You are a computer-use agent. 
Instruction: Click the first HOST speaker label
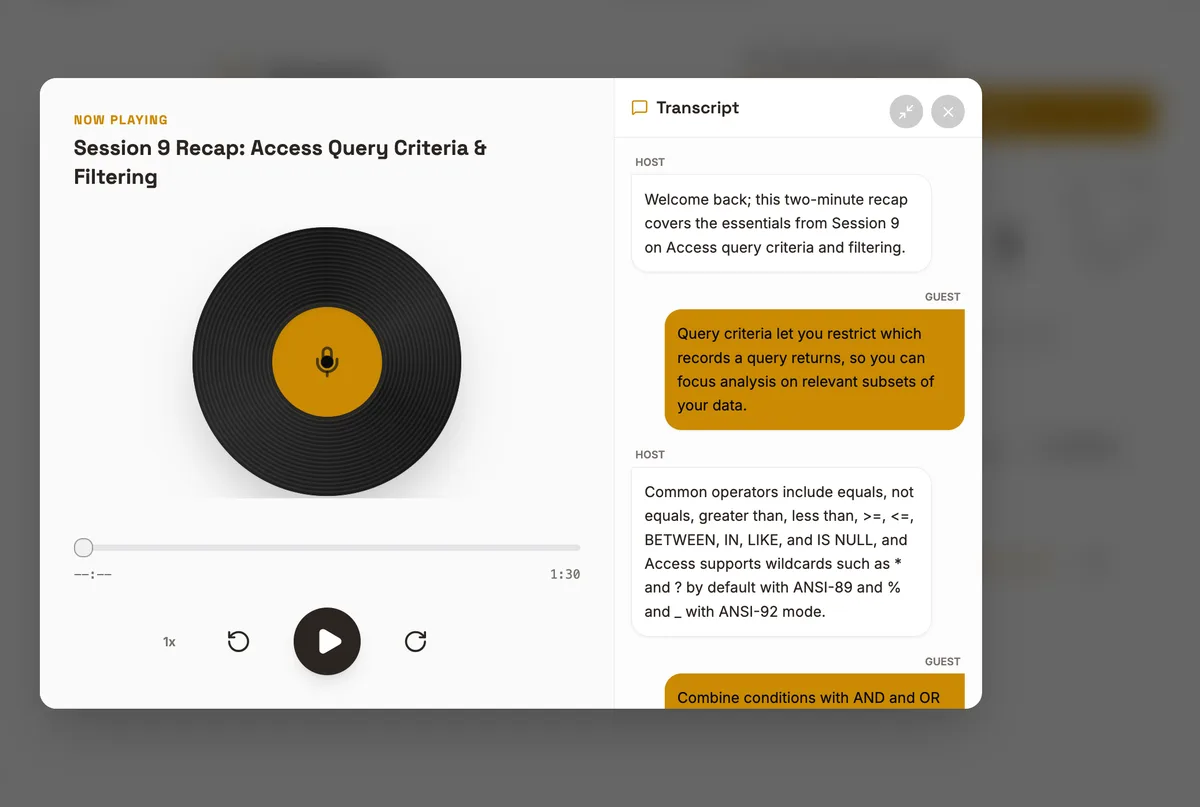pyautogui.click(x=650, y=162)
